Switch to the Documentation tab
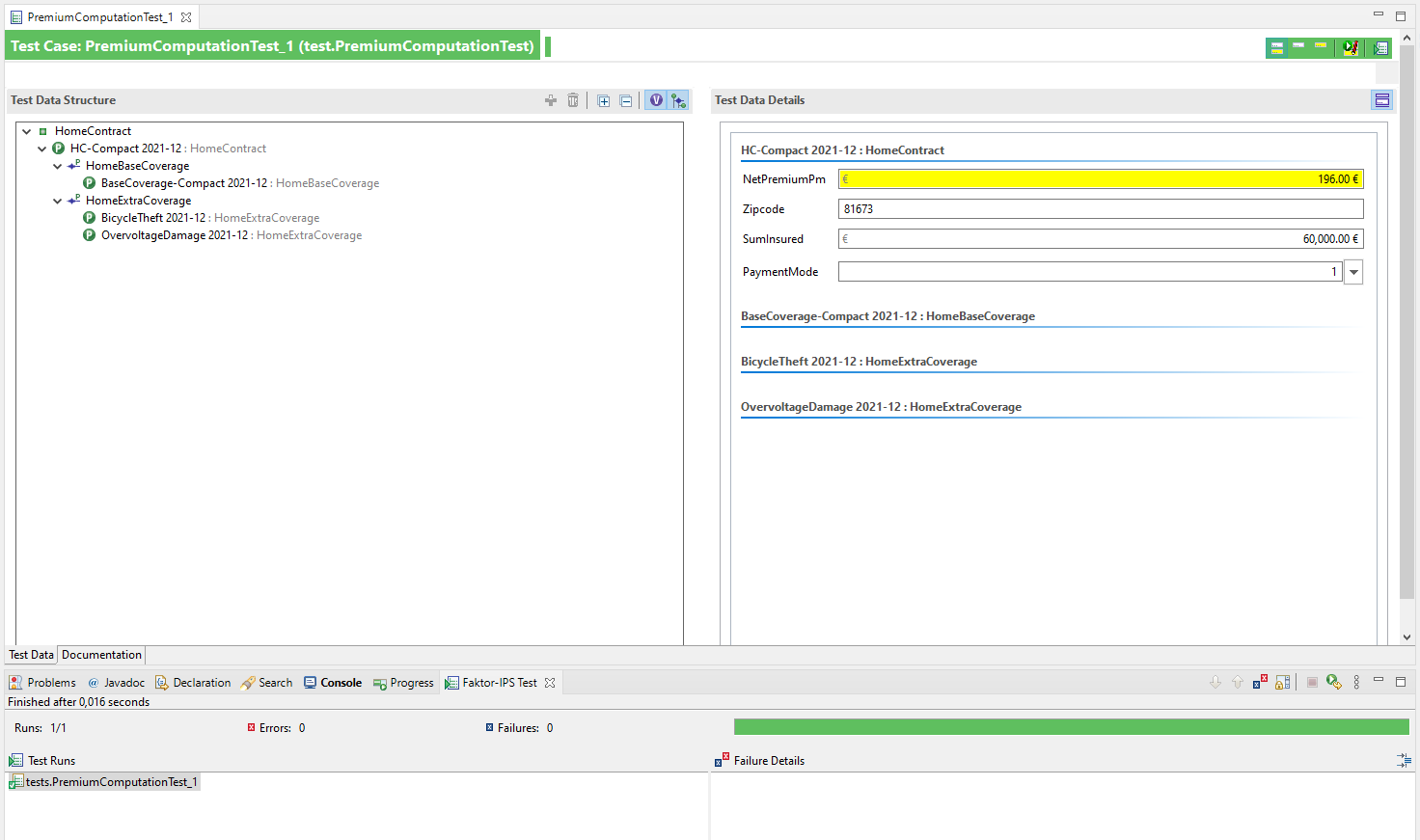The width and height of the screenshot is (1420, 840). tap(100, 654)
